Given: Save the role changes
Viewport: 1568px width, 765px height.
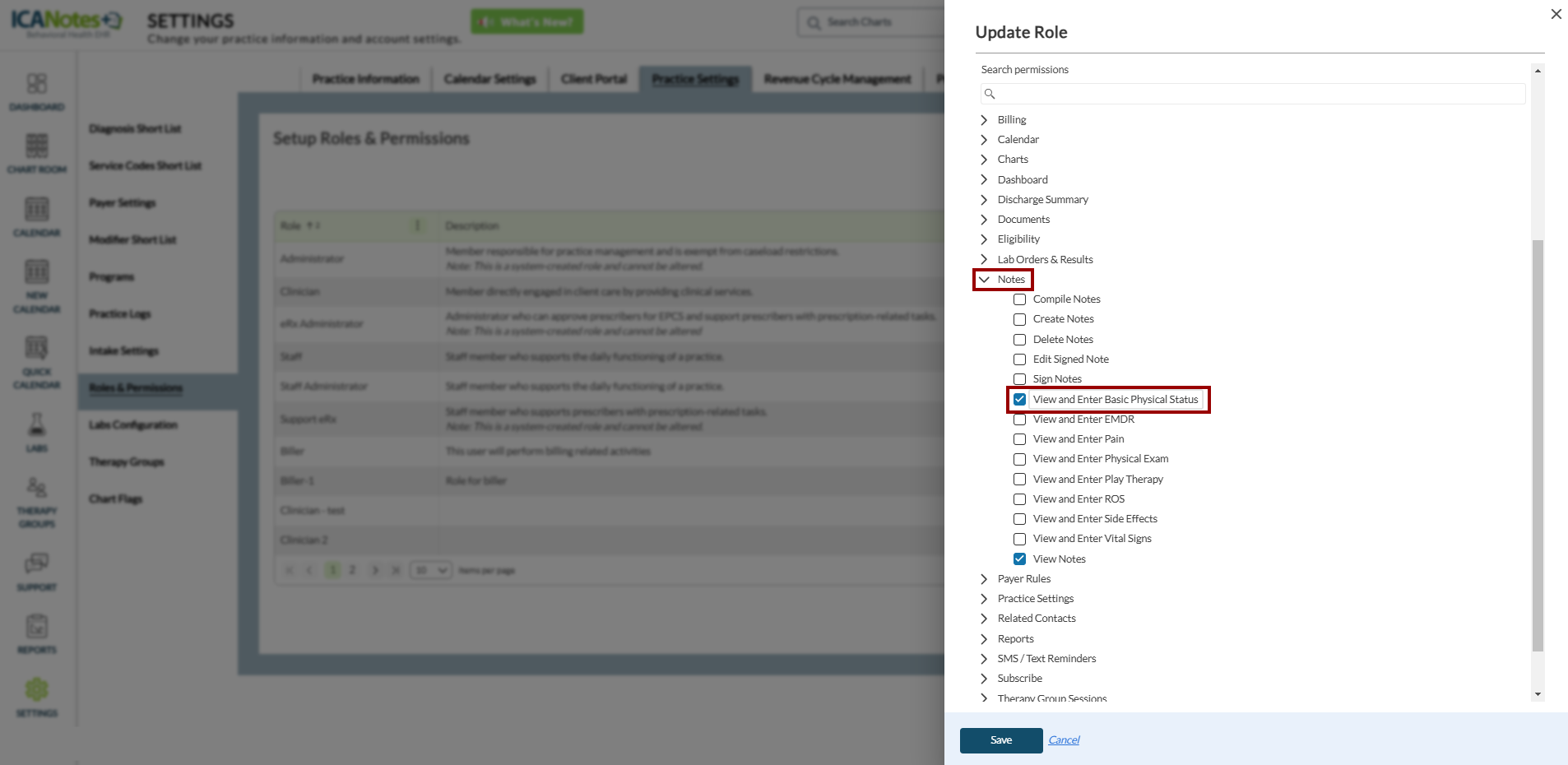Looking at the screenshot, I should point(1001,740).
